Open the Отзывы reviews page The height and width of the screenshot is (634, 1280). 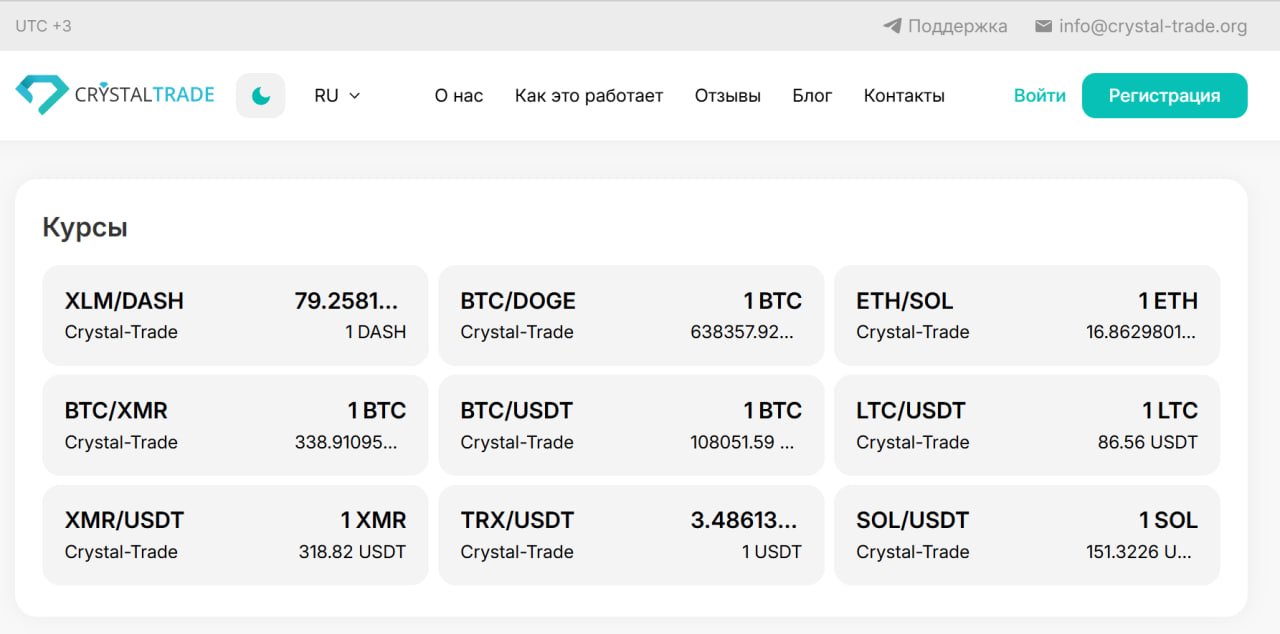[728, 96]
